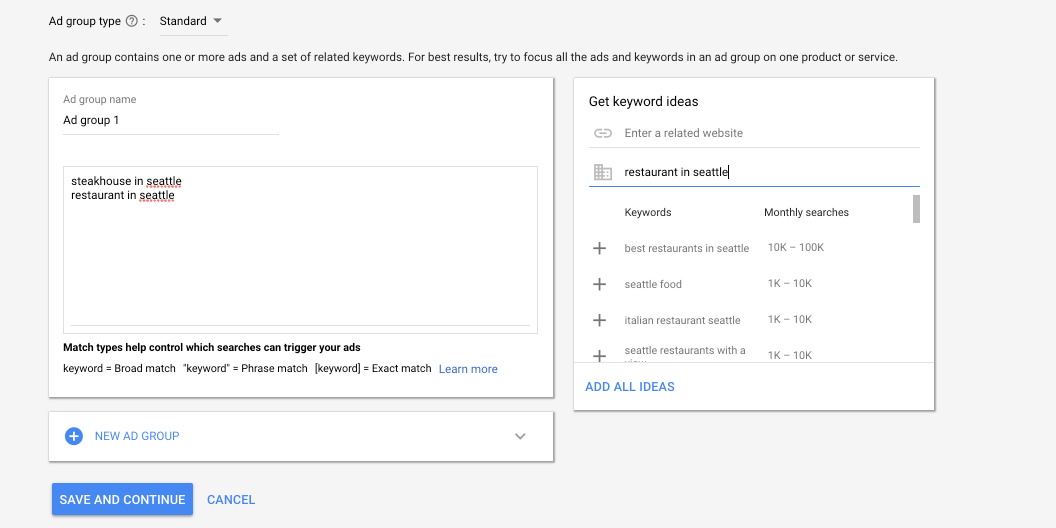Click the 'Enter a related website' field

pyautogui.click(x=770, y=133)
